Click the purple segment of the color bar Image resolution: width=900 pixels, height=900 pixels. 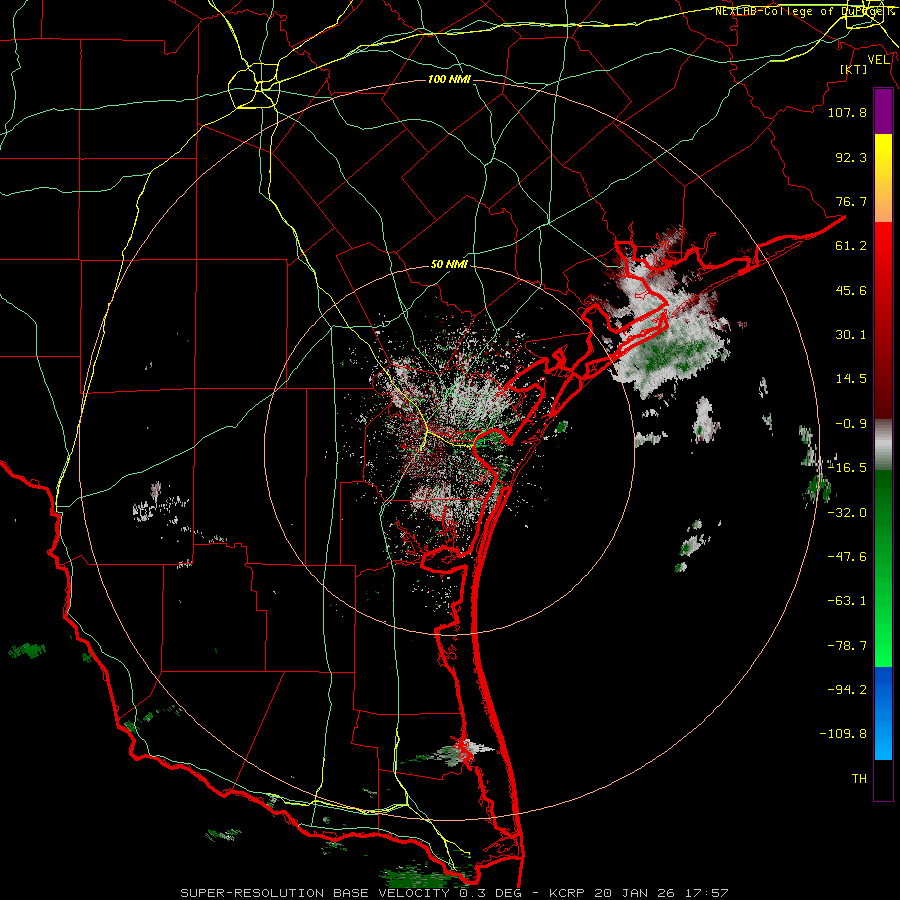pos(883,111)
